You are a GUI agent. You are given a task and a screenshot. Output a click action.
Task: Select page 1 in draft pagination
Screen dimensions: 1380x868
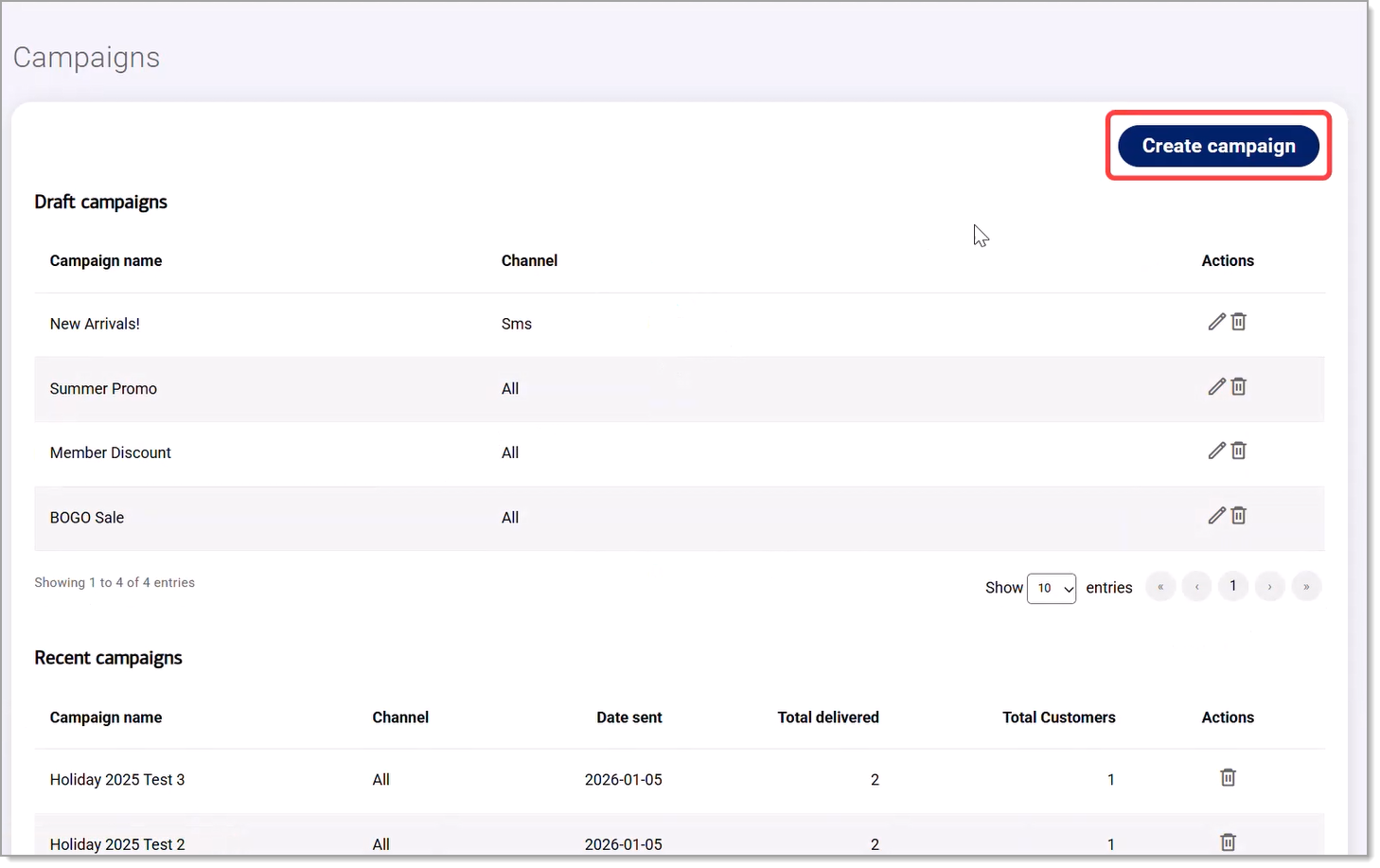(x=1233, y=587)
